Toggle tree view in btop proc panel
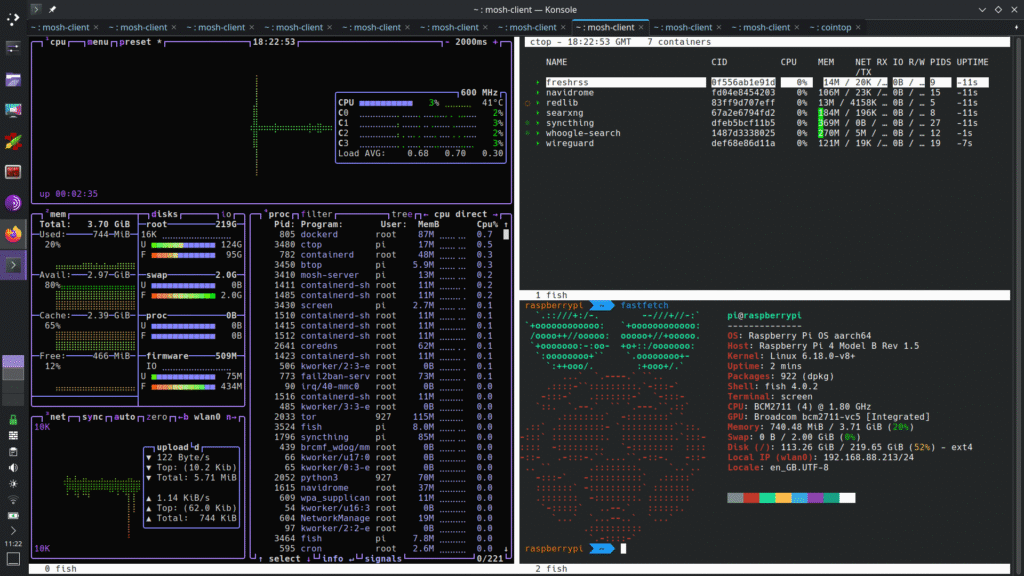 point(404,214)
